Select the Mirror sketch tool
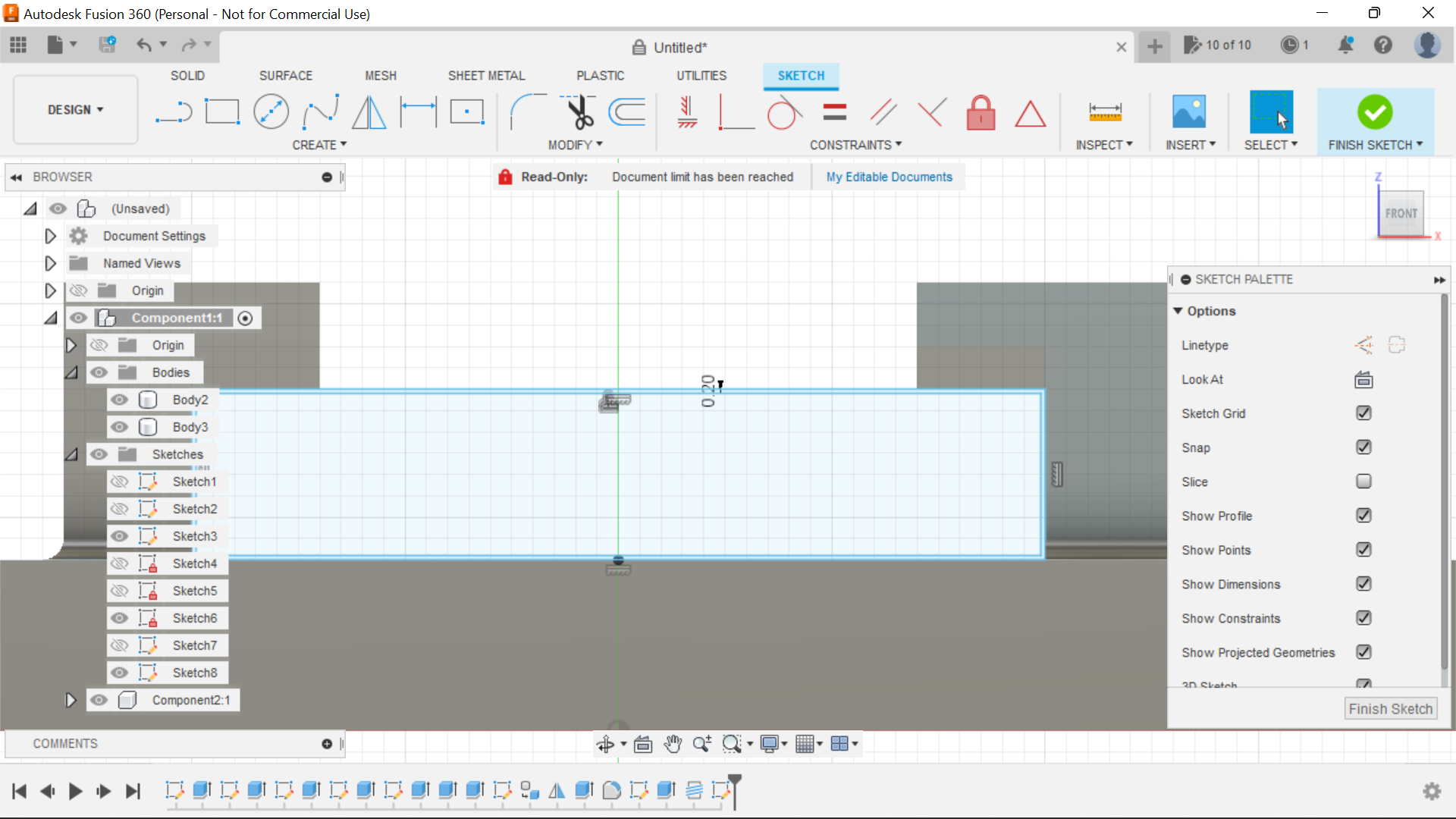1456x819 pixels. [369, 112]
